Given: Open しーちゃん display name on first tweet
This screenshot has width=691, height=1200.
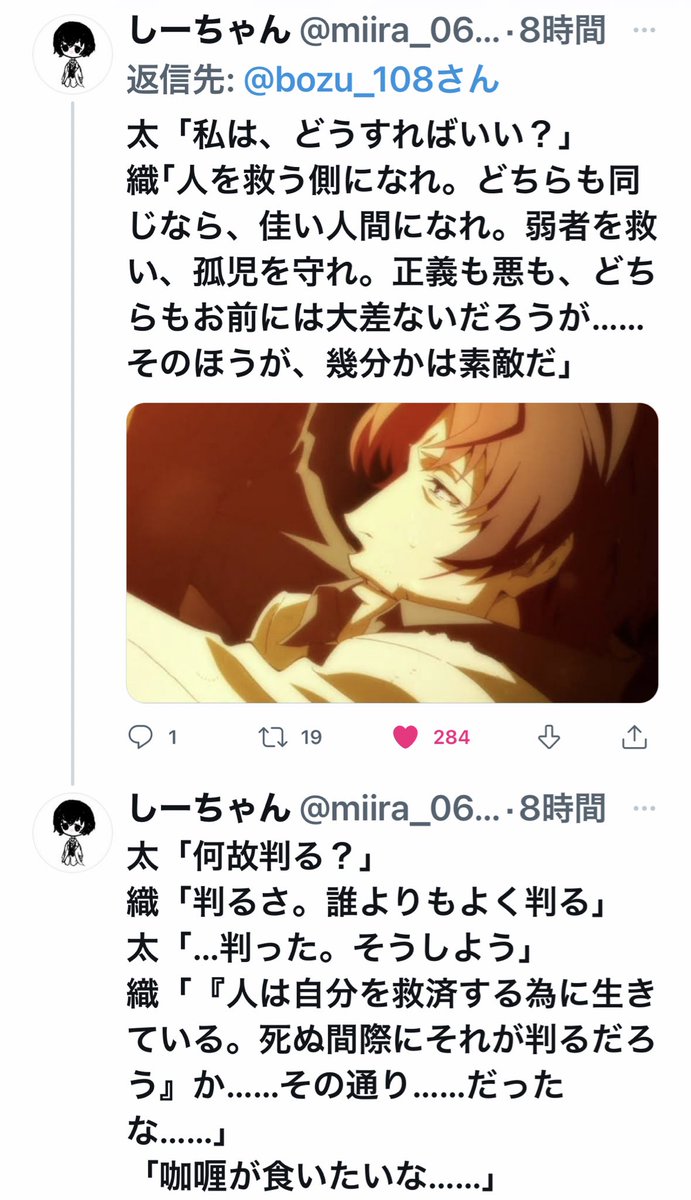Looking at the screenshot, I should pos(204,30).
